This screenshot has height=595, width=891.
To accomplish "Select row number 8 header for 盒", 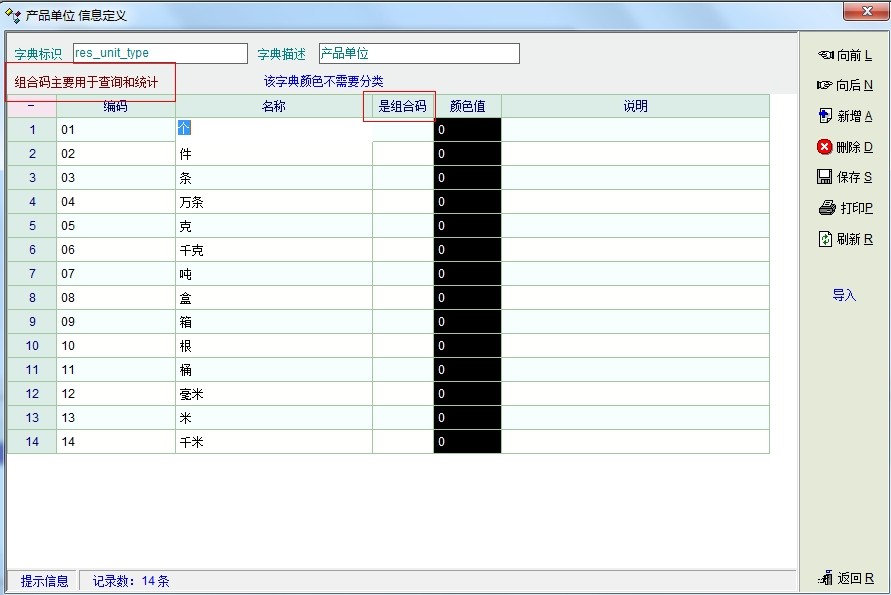I will (x=32, y=298).
